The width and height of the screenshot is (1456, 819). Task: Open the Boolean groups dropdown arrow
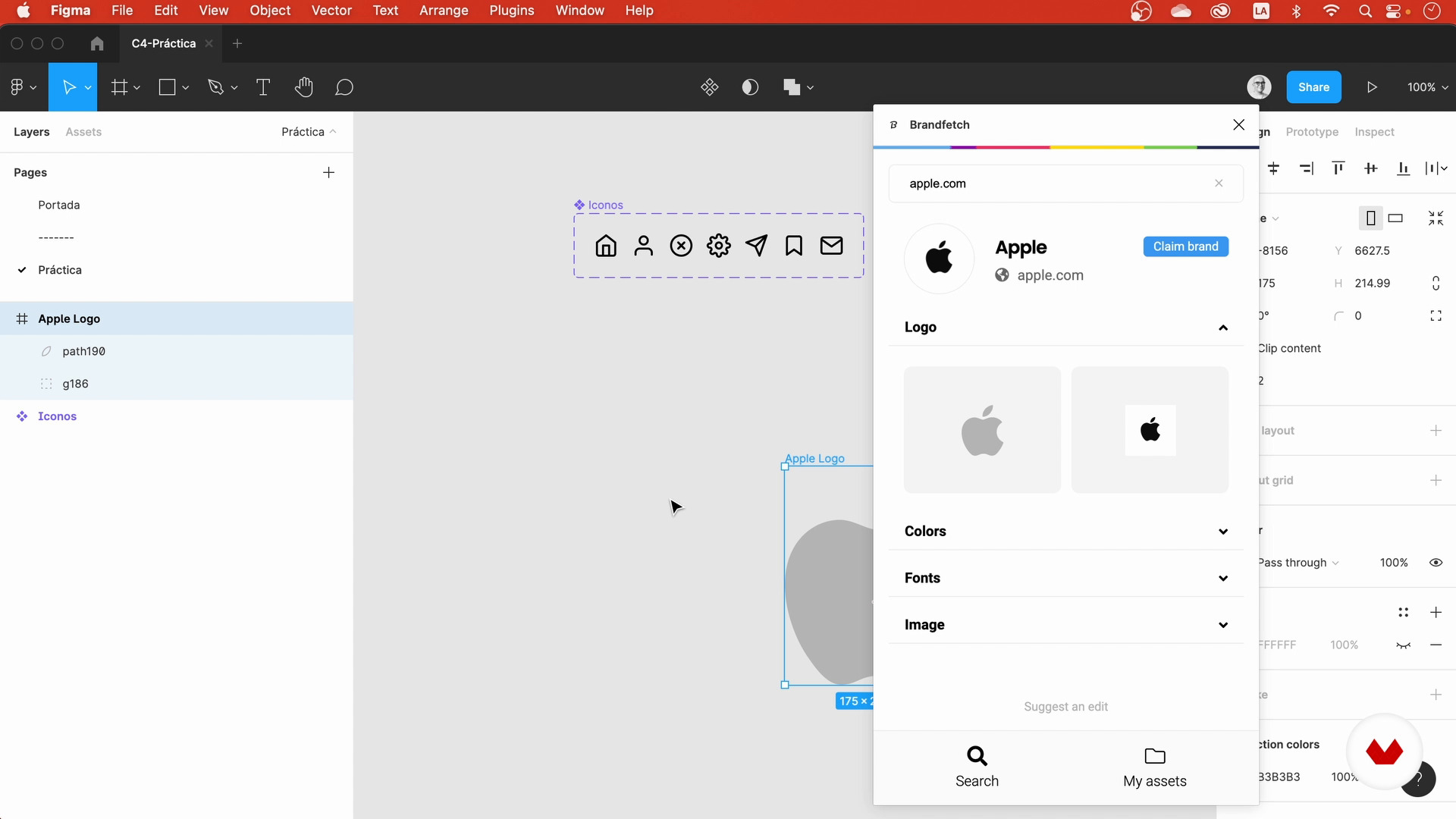click(811, 88)
